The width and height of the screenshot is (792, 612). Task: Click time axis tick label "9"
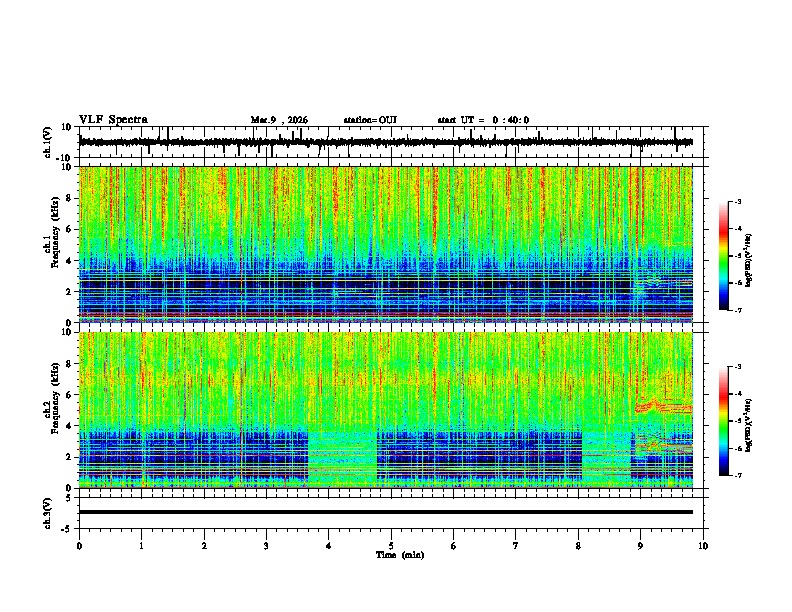coord(640,546)
